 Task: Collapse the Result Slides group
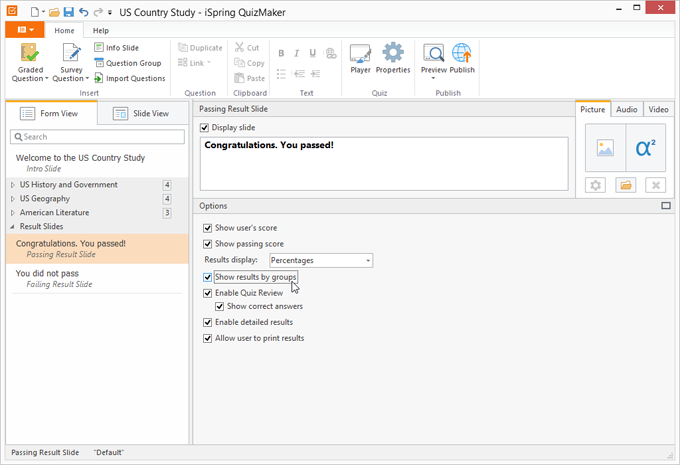pyautogui.click(x=12, y=226)
